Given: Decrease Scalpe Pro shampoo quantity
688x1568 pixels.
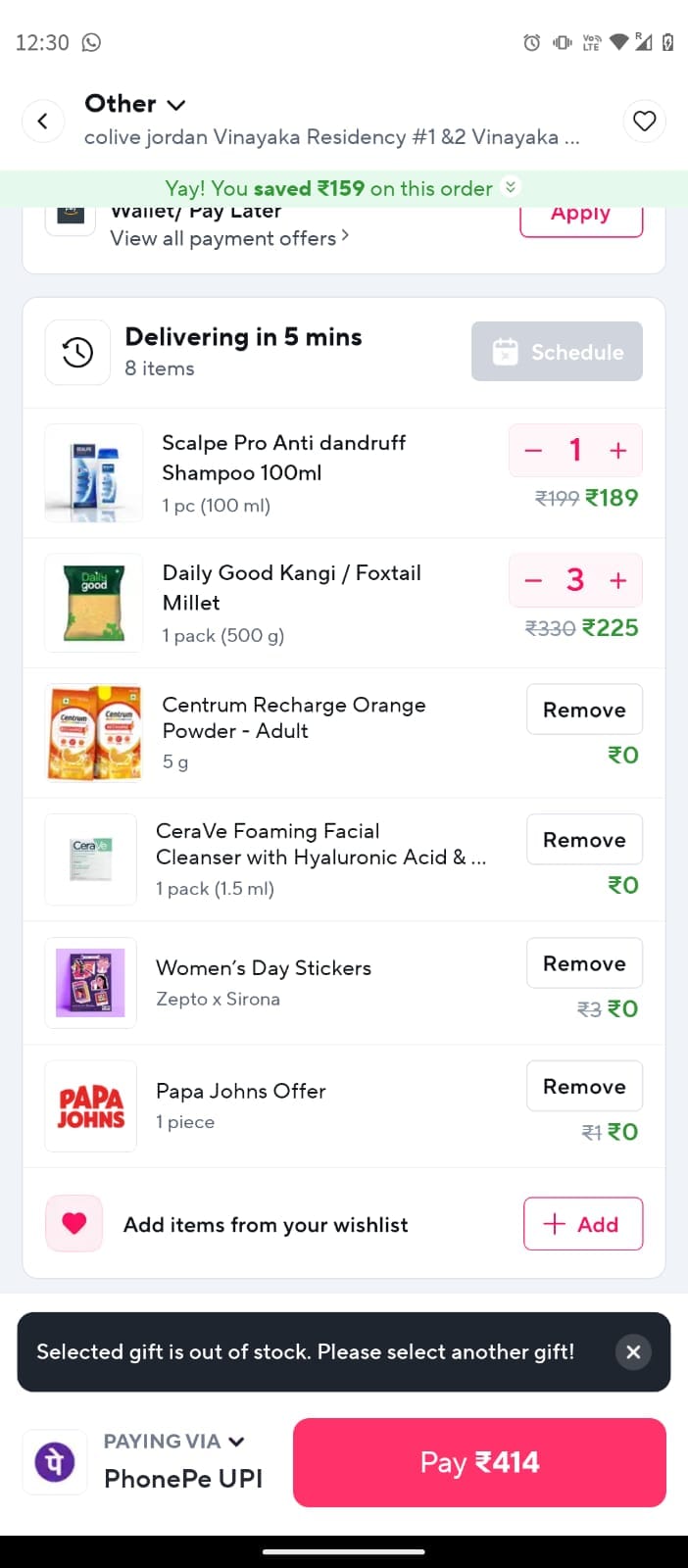Looking at the screenshot, I should [533, 451].
